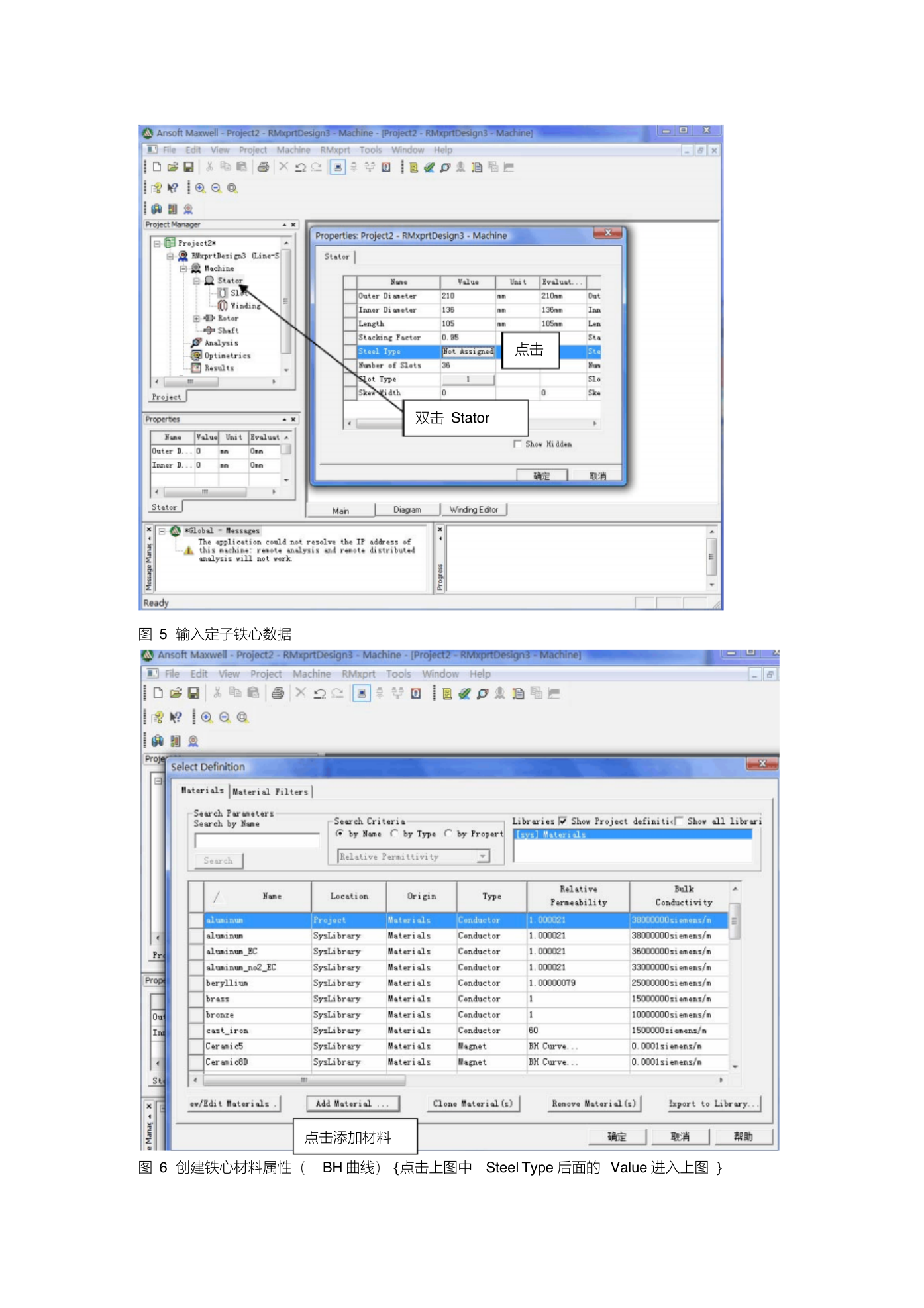Click Delete X icon in upper screenshot toolbar
924x1308 pixels.
pos(283,167)
